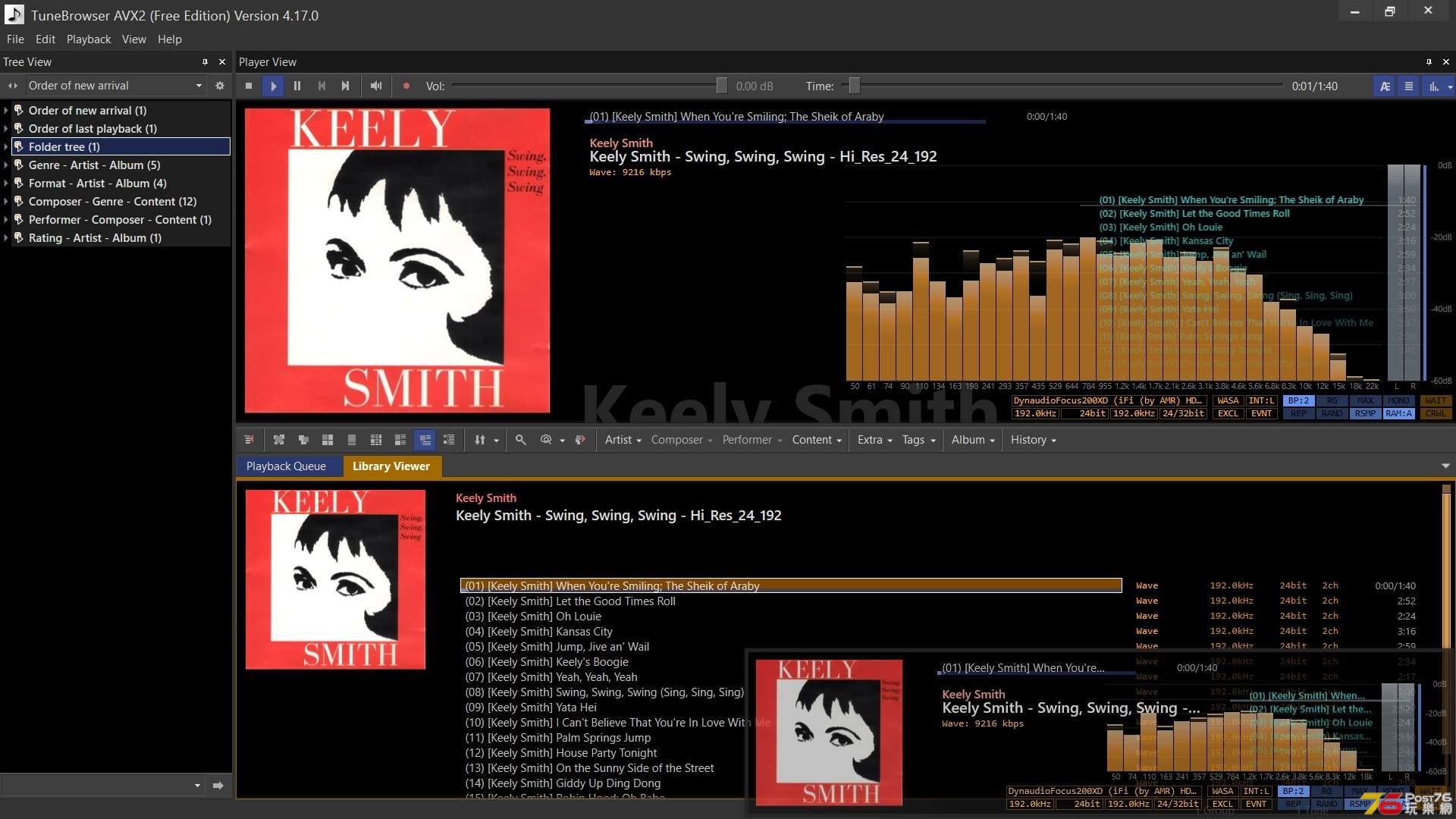Click the INT:L indicator

pyautogui.click(x=1261, y=400)
